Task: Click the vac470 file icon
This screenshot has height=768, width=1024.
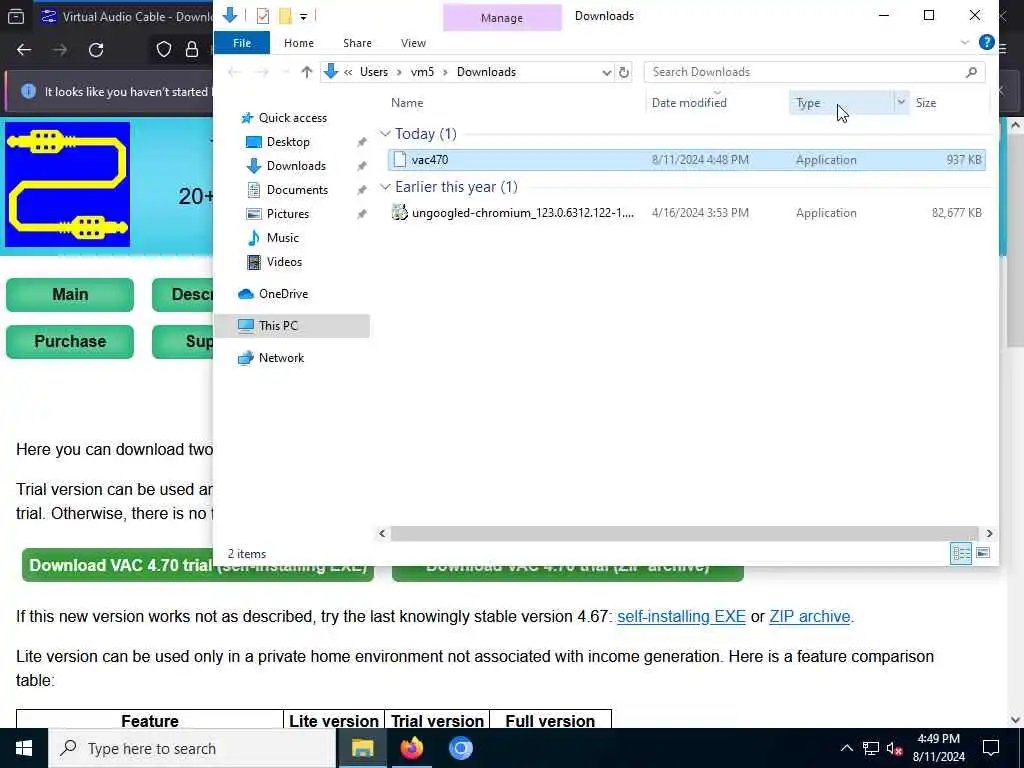Action: pos(400,160)
